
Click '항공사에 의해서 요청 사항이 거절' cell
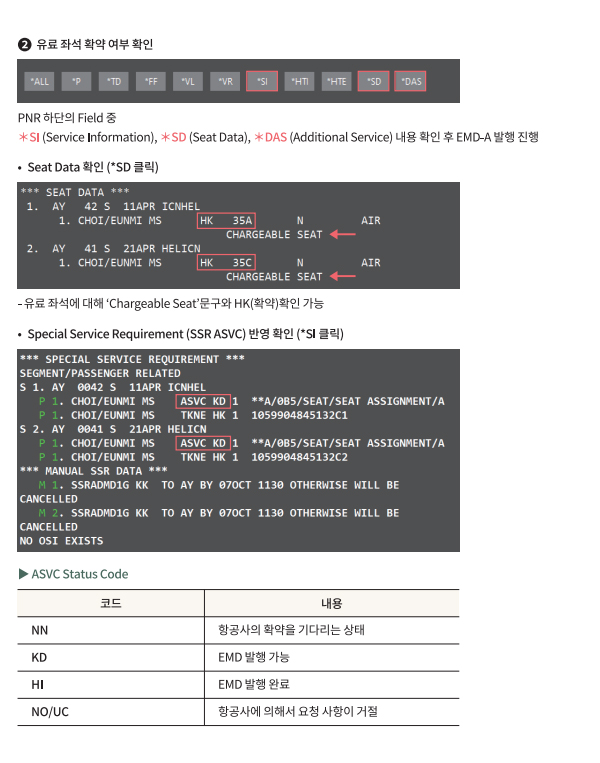(x=332, y=712)
